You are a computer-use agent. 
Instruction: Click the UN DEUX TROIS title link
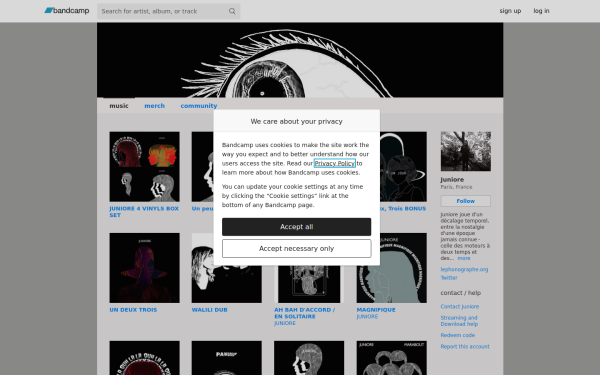133,310
